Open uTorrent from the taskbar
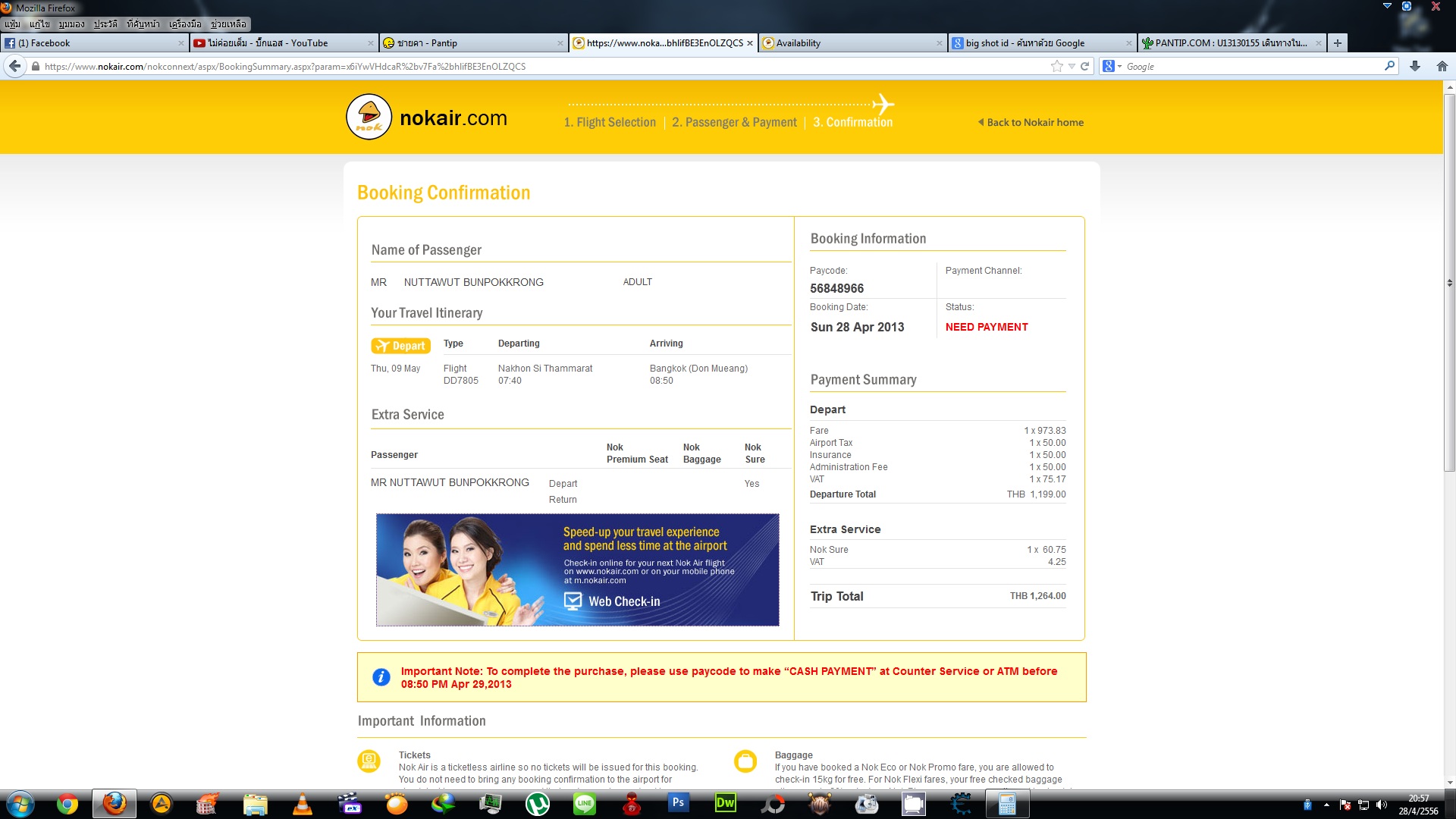The width and height of the screenshot is (1456, 819). [x=538, y=804]
